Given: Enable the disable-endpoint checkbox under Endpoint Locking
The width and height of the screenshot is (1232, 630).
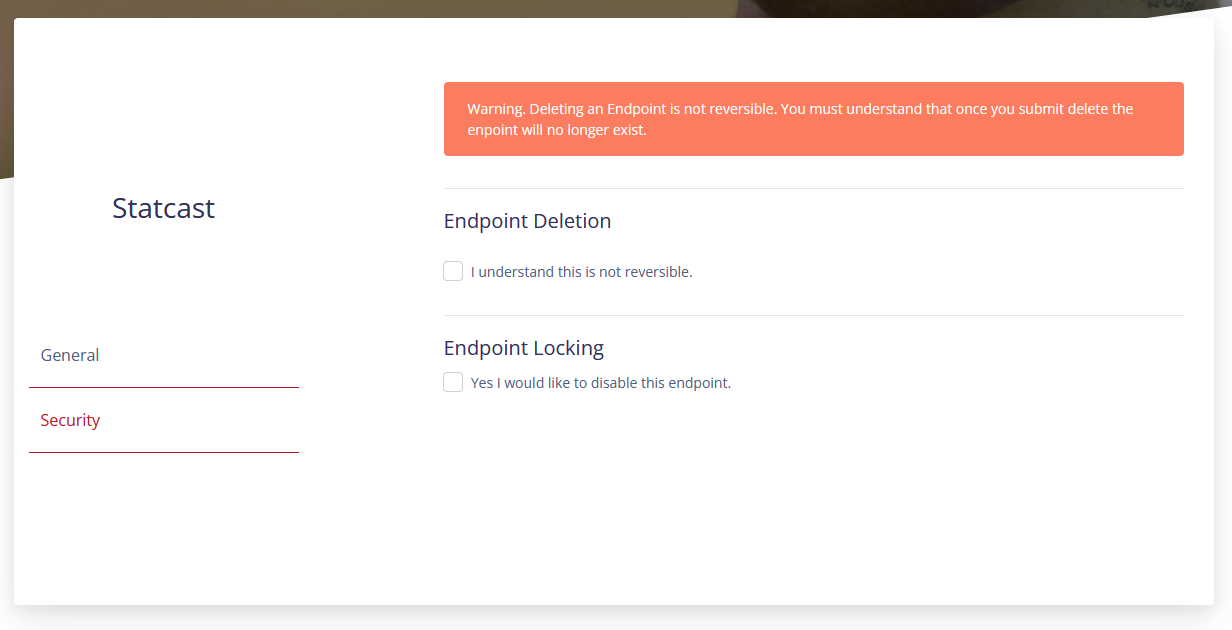Looking at the screenshot, I should point(453,382).
